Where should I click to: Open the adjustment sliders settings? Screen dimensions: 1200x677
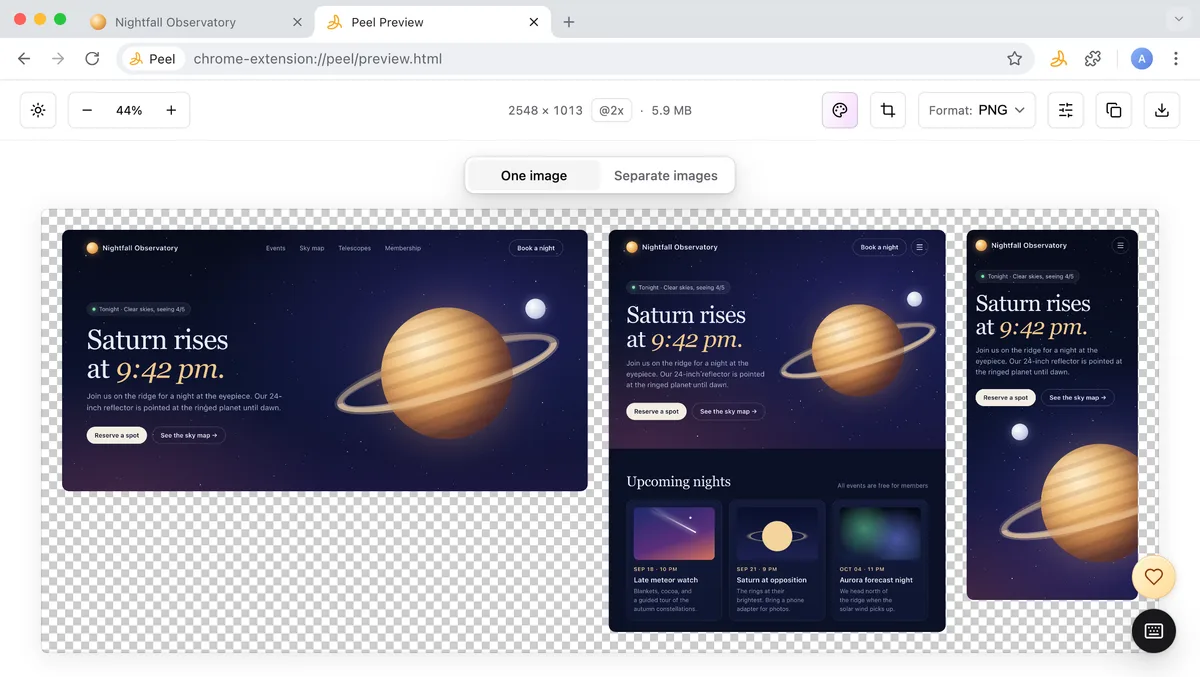tap(1066, 110)
